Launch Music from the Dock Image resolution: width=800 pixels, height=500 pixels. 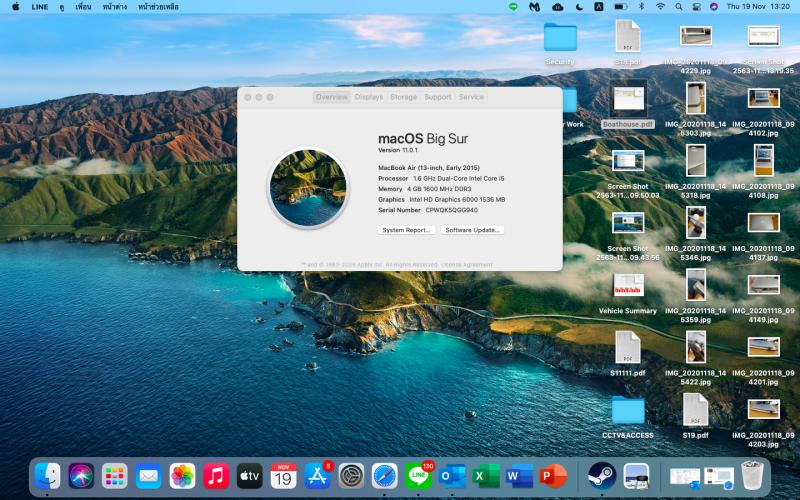(216, 476)
